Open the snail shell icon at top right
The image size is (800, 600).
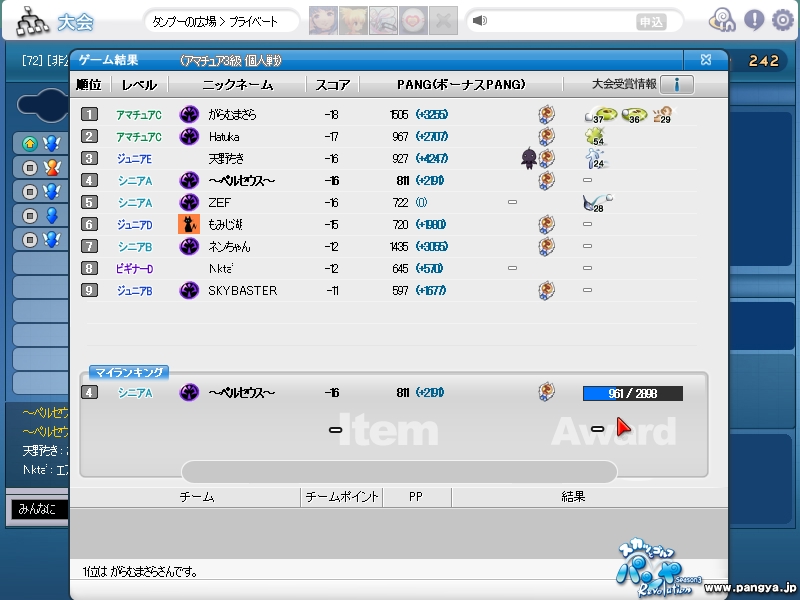pyautogui.click(x=722, y=20)
